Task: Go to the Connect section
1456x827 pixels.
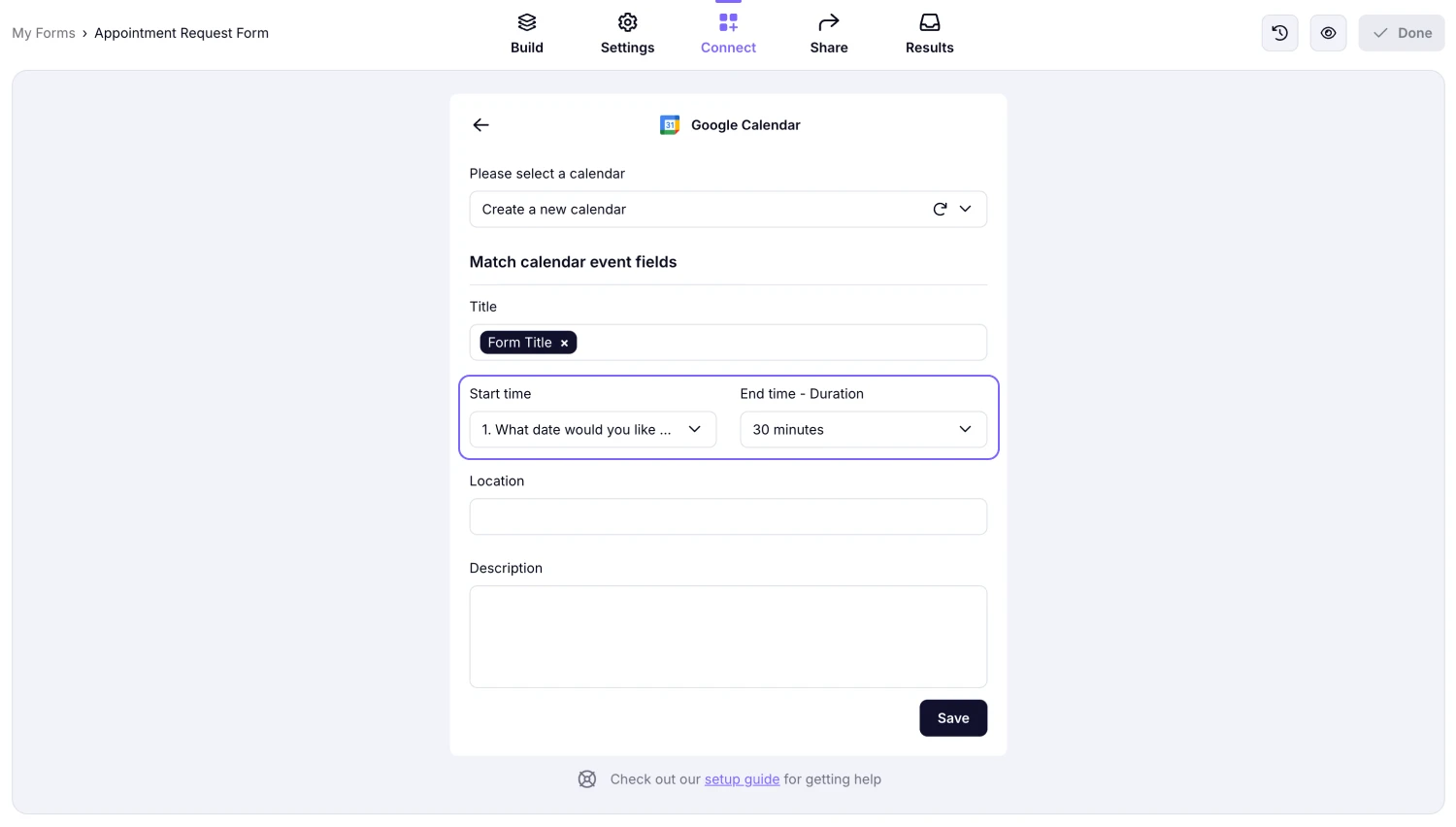Action: 728,32
